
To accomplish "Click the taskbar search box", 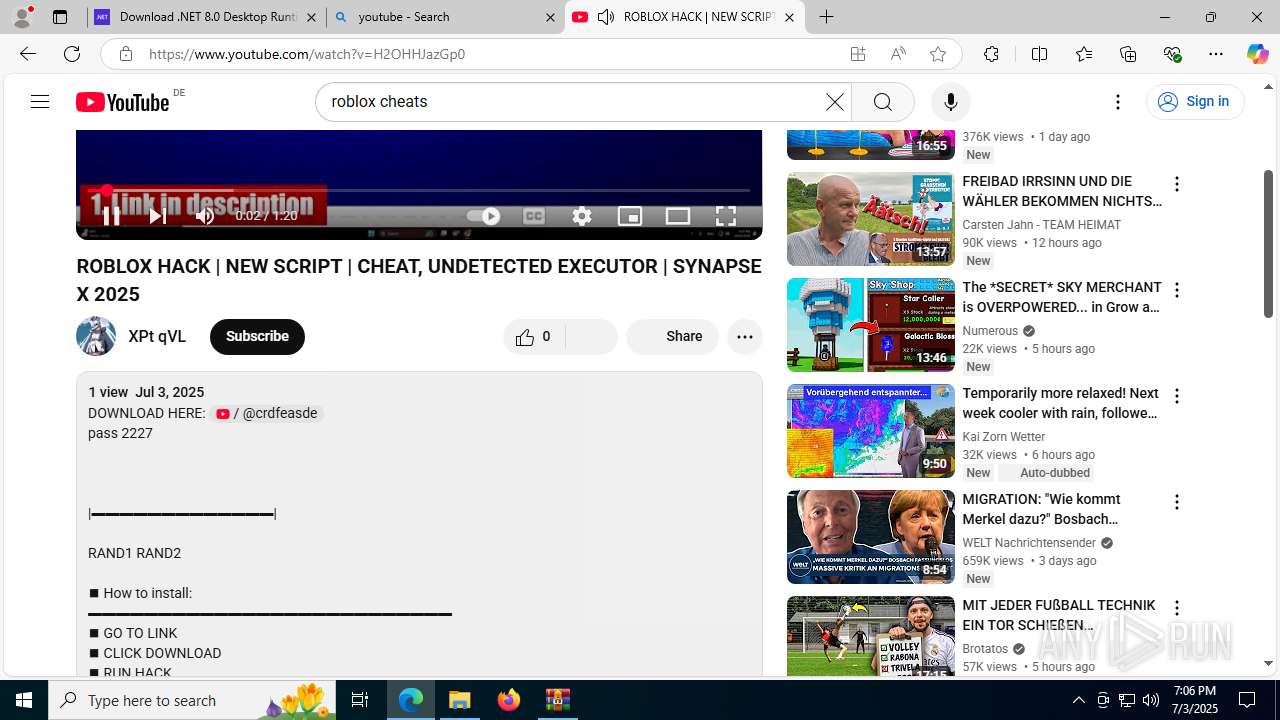I will click(x=193, y=700).
